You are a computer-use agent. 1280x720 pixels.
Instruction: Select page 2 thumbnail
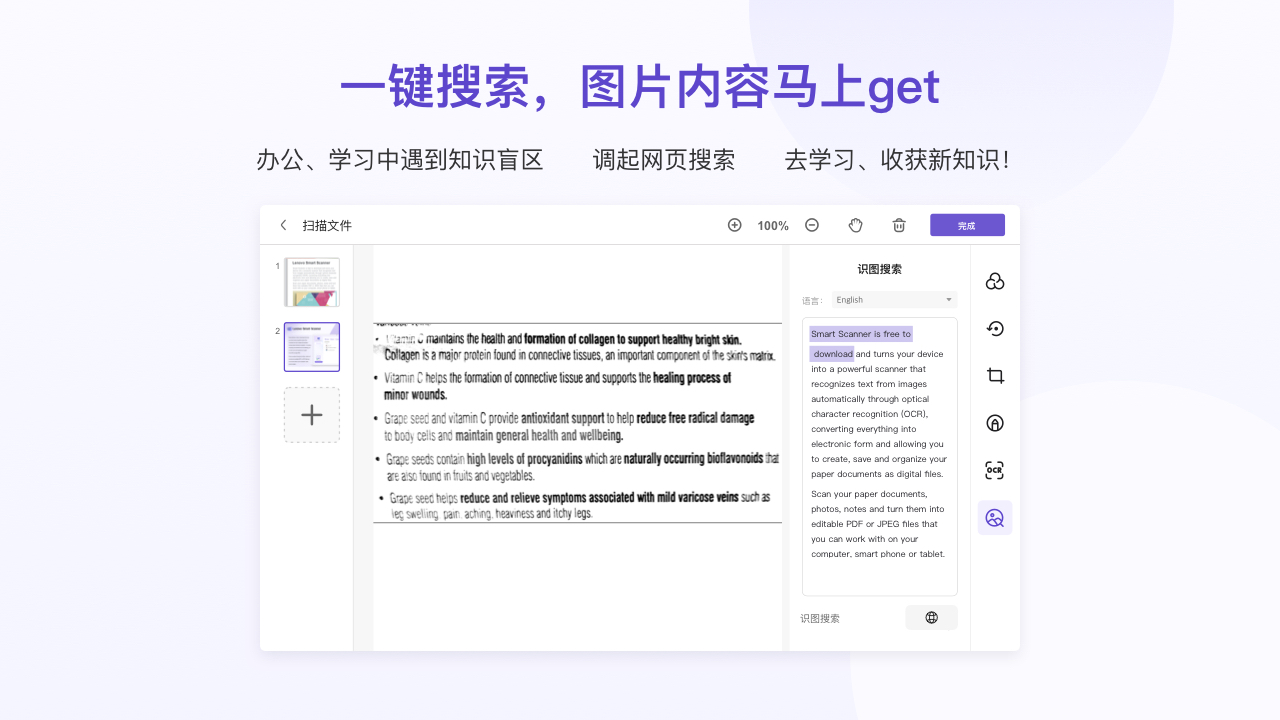(x=311, y=347)
